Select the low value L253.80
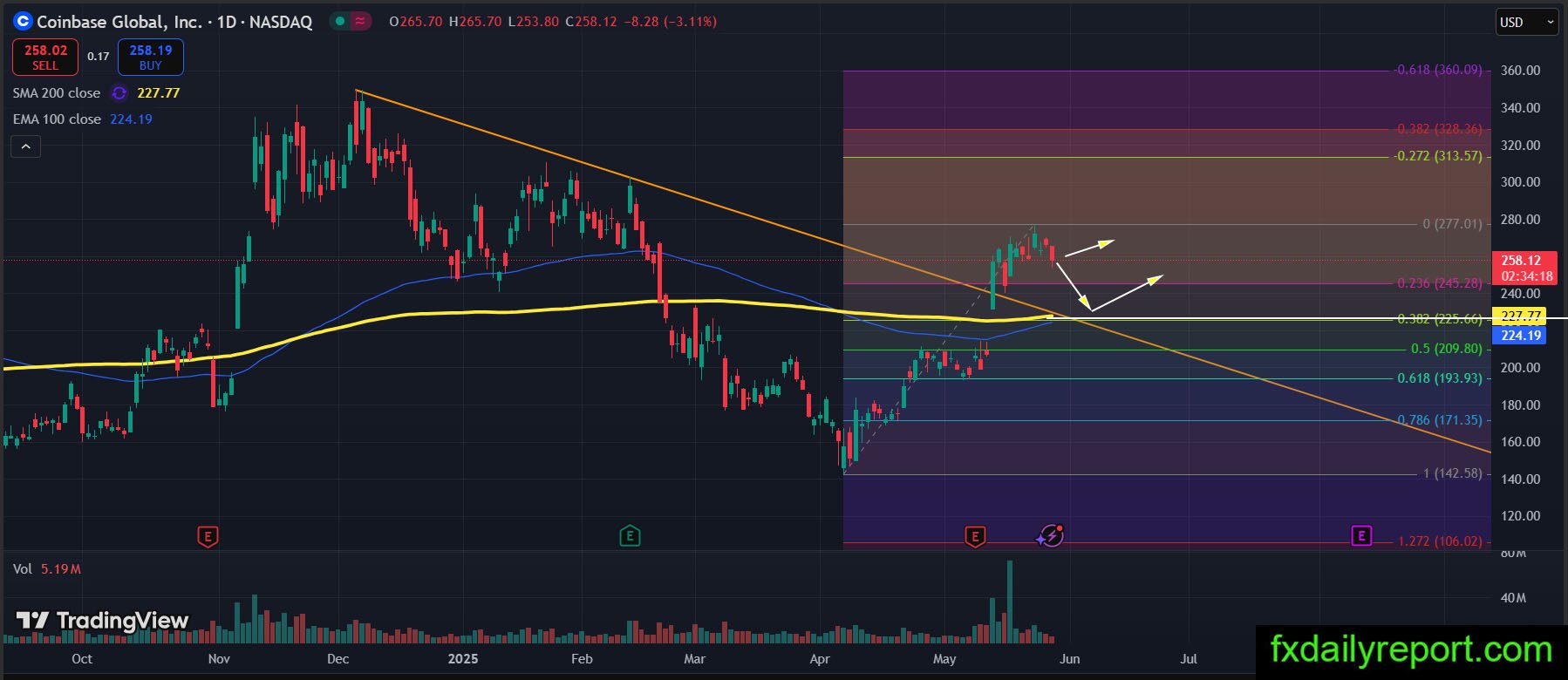 pyautogui.click(x=533, y=22)
